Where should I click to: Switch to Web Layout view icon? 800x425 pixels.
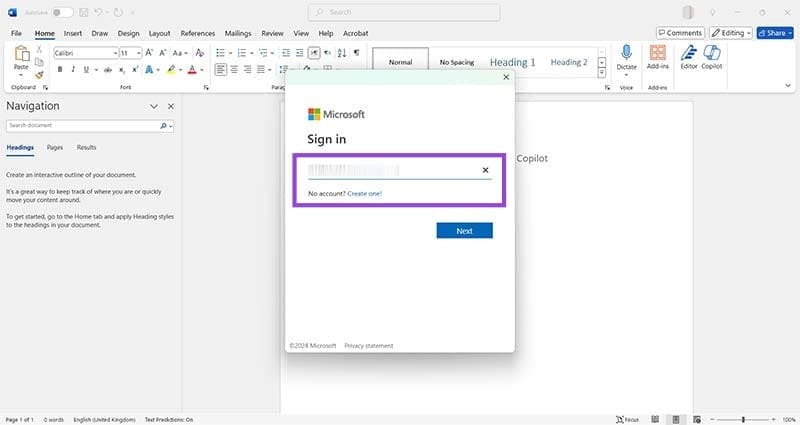pyautogui.click(x=697, y=419)
